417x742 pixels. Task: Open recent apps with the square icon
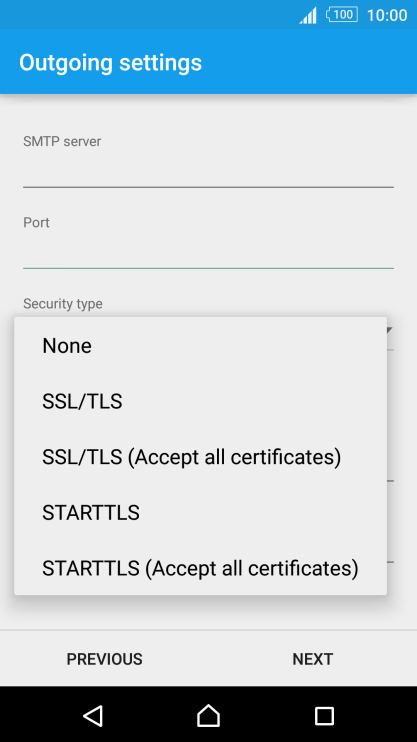[324, 716]
